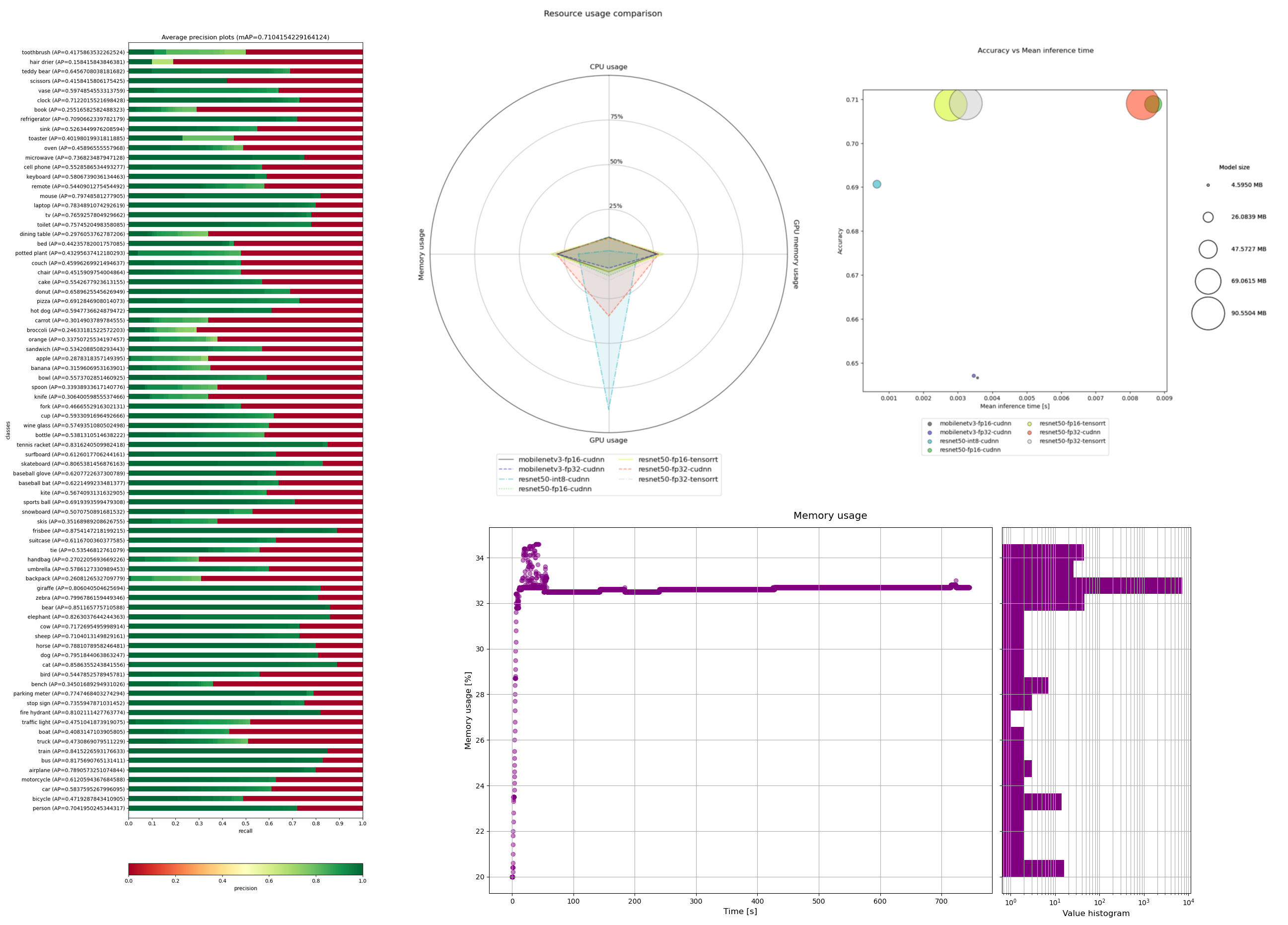
Task: Click the GPU usage radar axis label
Action: coord(608,440)
